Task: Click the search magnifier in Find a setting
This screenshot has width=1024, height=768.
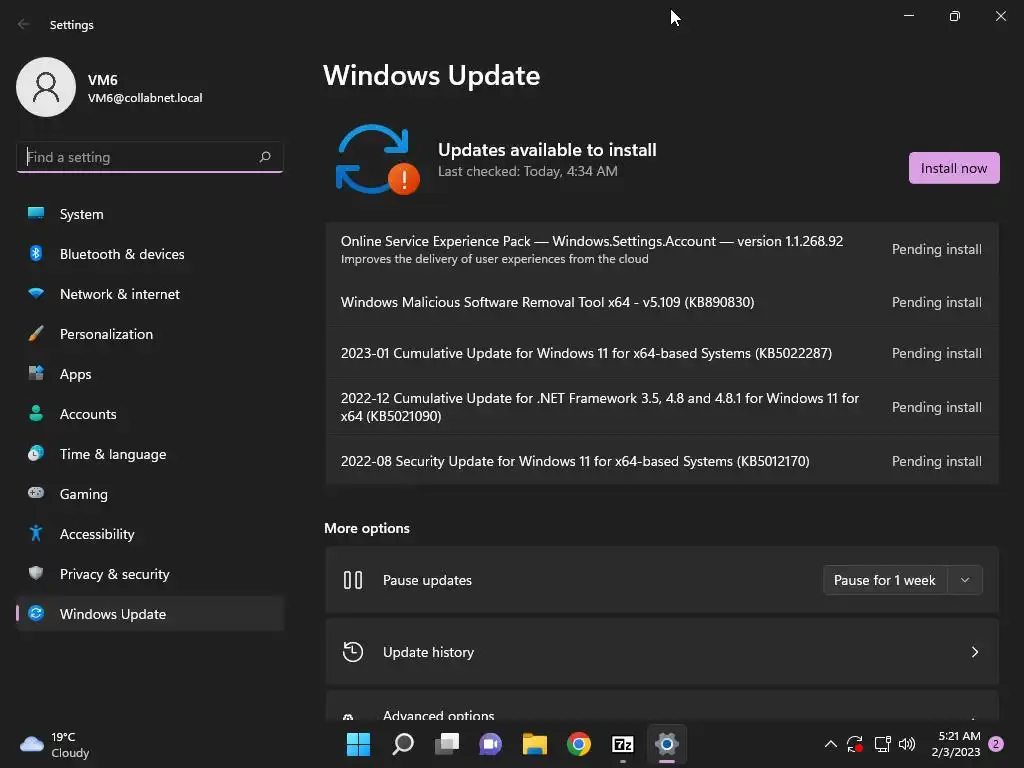Action: (264, 157)
